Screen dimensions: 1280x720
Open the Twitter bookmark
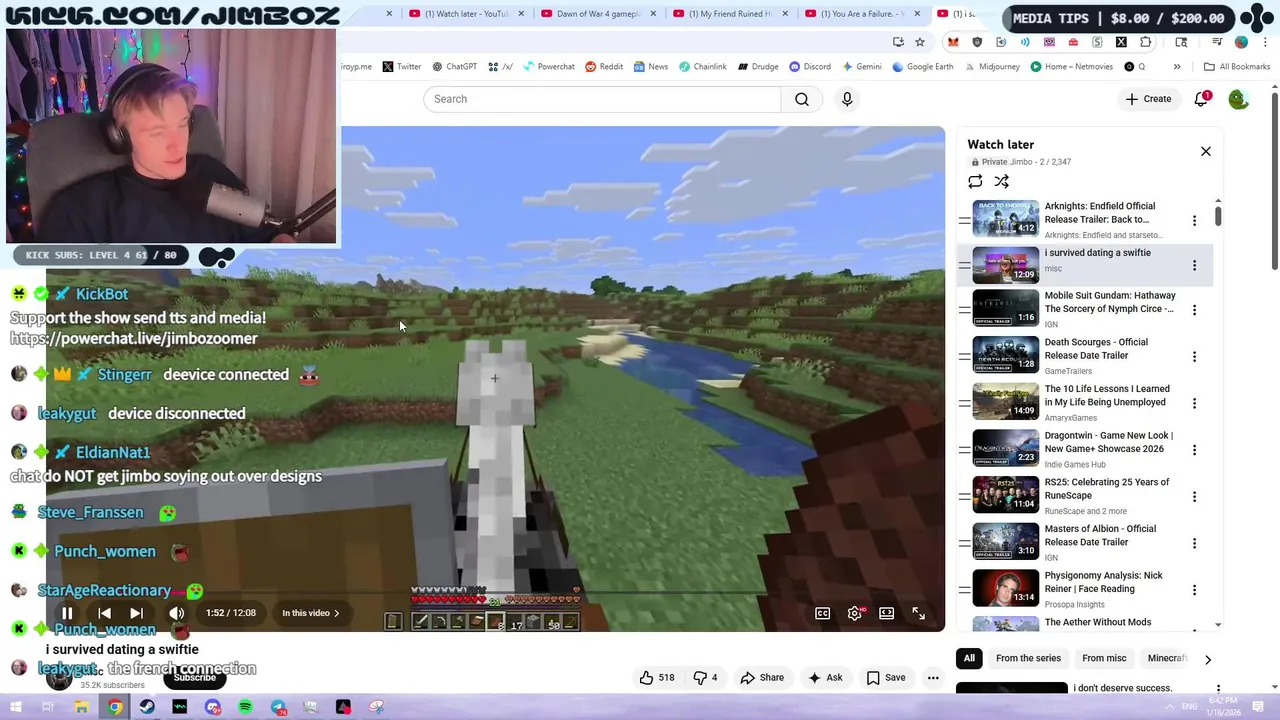pos(402,67)
